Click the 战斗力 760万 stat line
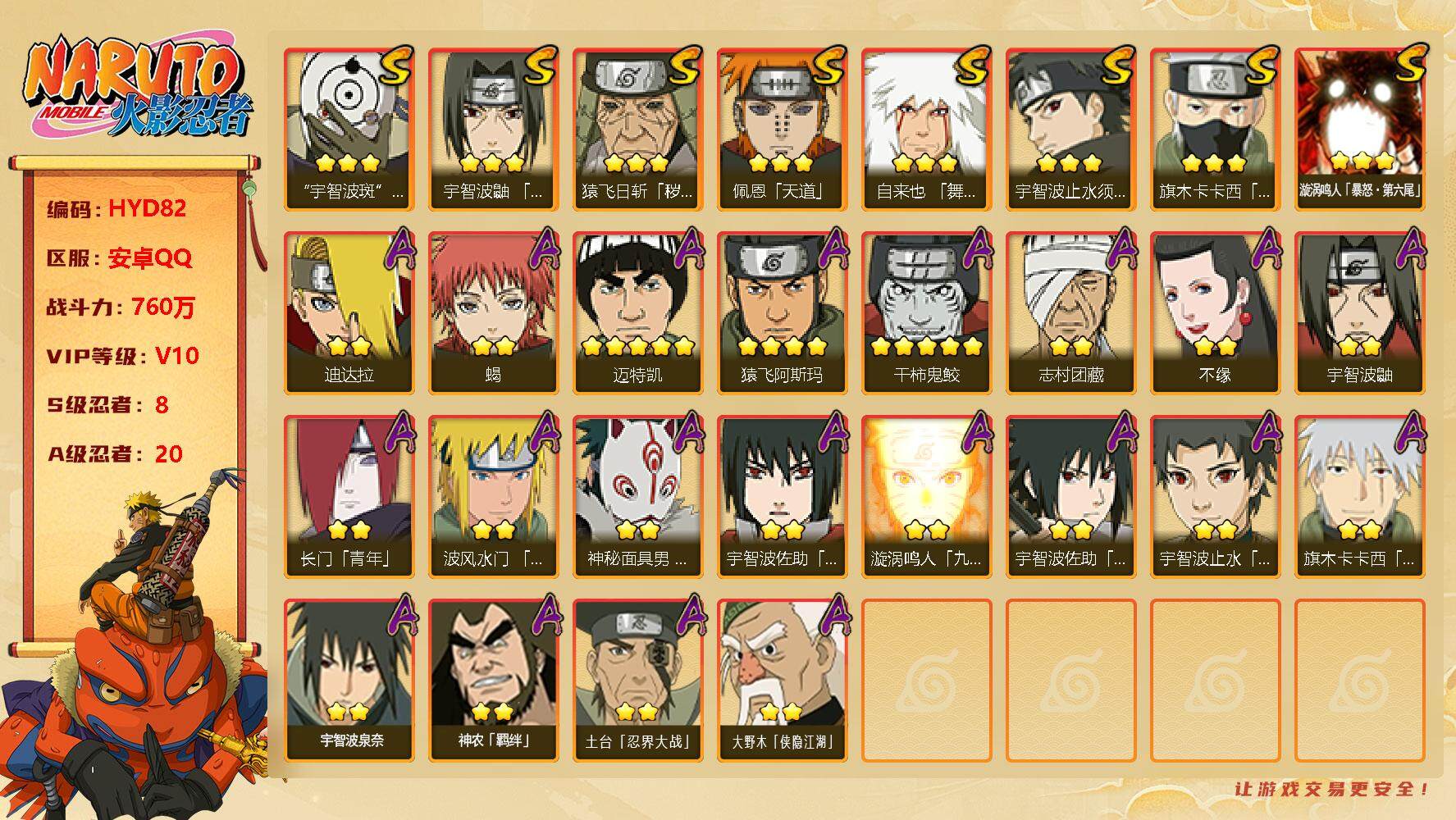Viewport: 1456px width, 820px height. click(121, 307)
